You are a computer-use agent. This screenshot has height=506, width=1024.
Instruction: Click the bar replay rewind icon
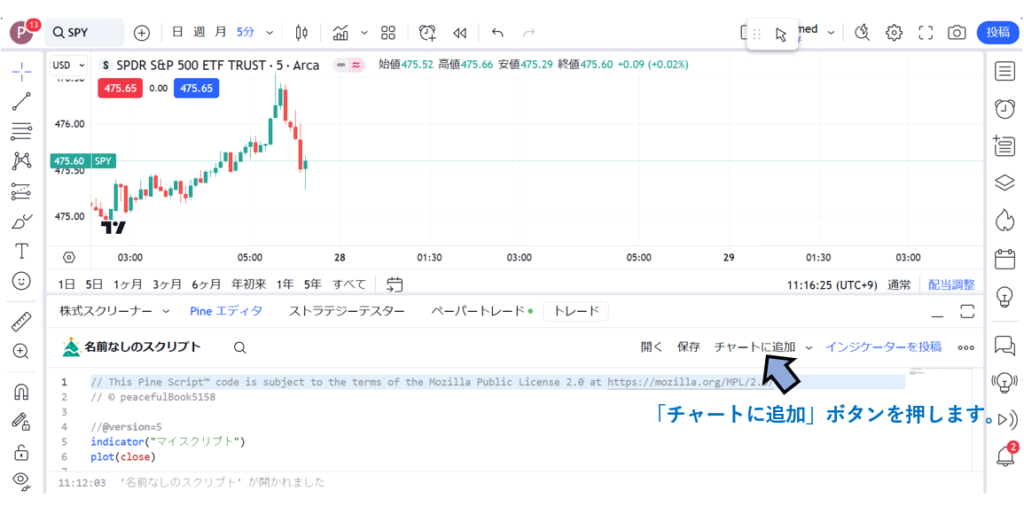[460, 32]
